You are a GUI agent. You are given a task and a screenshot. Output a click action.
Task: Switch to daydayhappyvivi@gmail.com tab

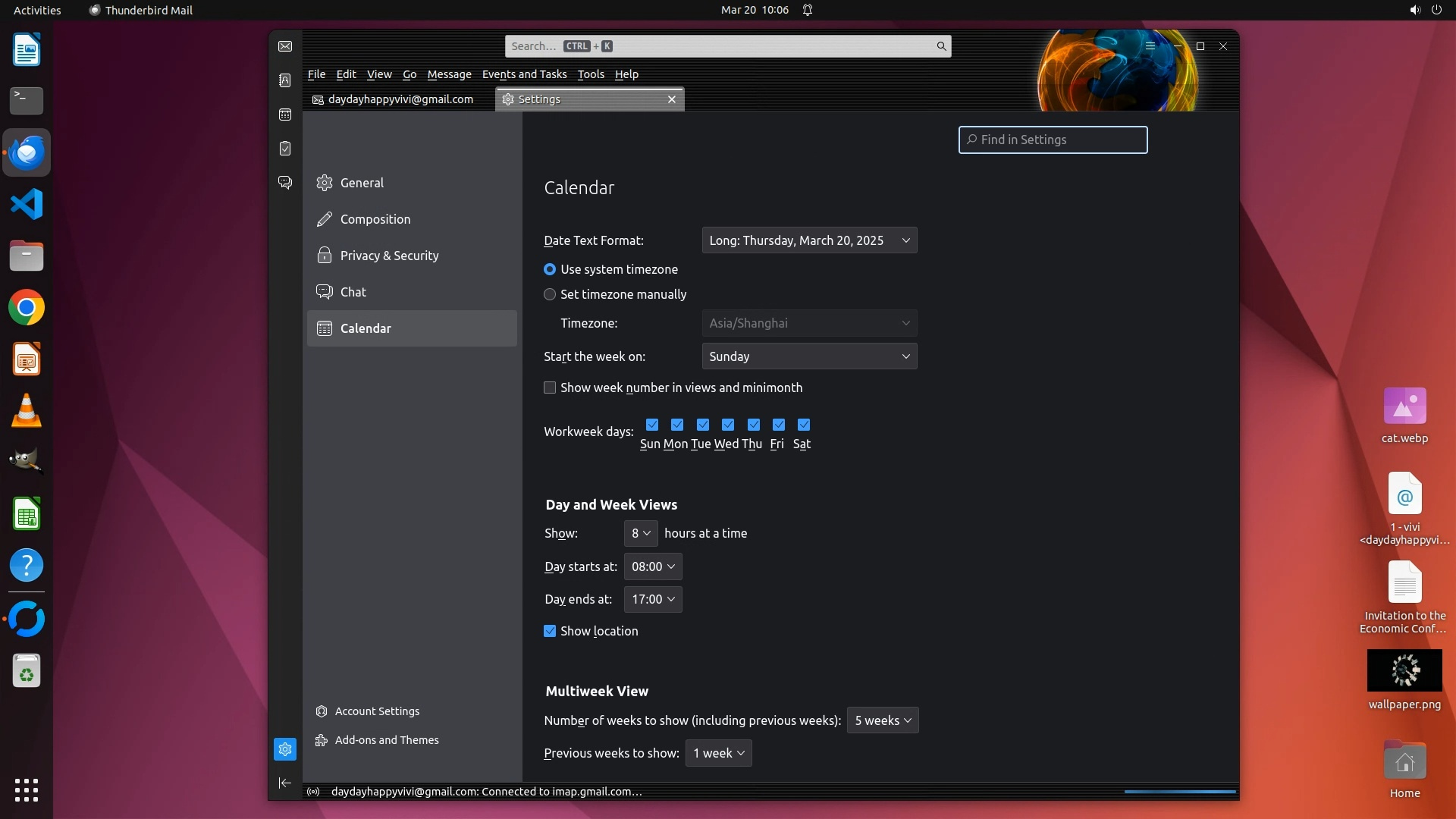click(400, 99)
